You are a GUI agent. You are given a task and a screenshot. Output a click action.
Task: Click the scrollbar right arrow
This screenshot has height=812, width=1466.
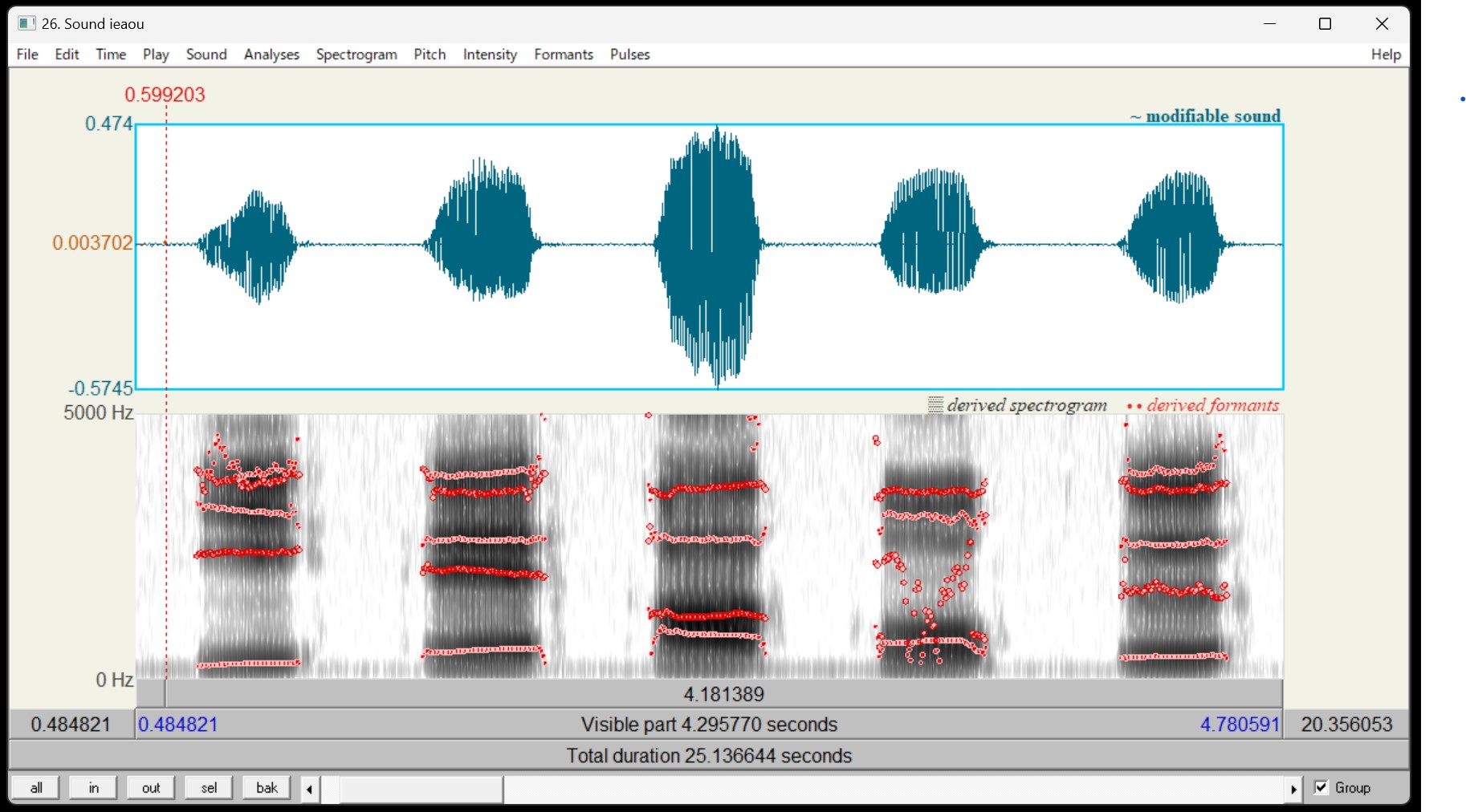[x=1293, y=789]
